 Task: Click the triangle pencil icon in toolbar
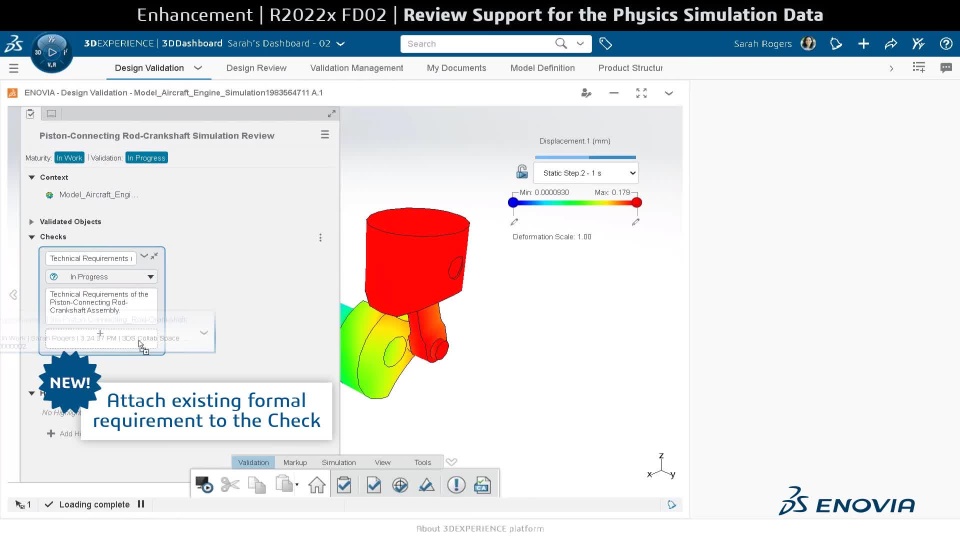point(427,485)
